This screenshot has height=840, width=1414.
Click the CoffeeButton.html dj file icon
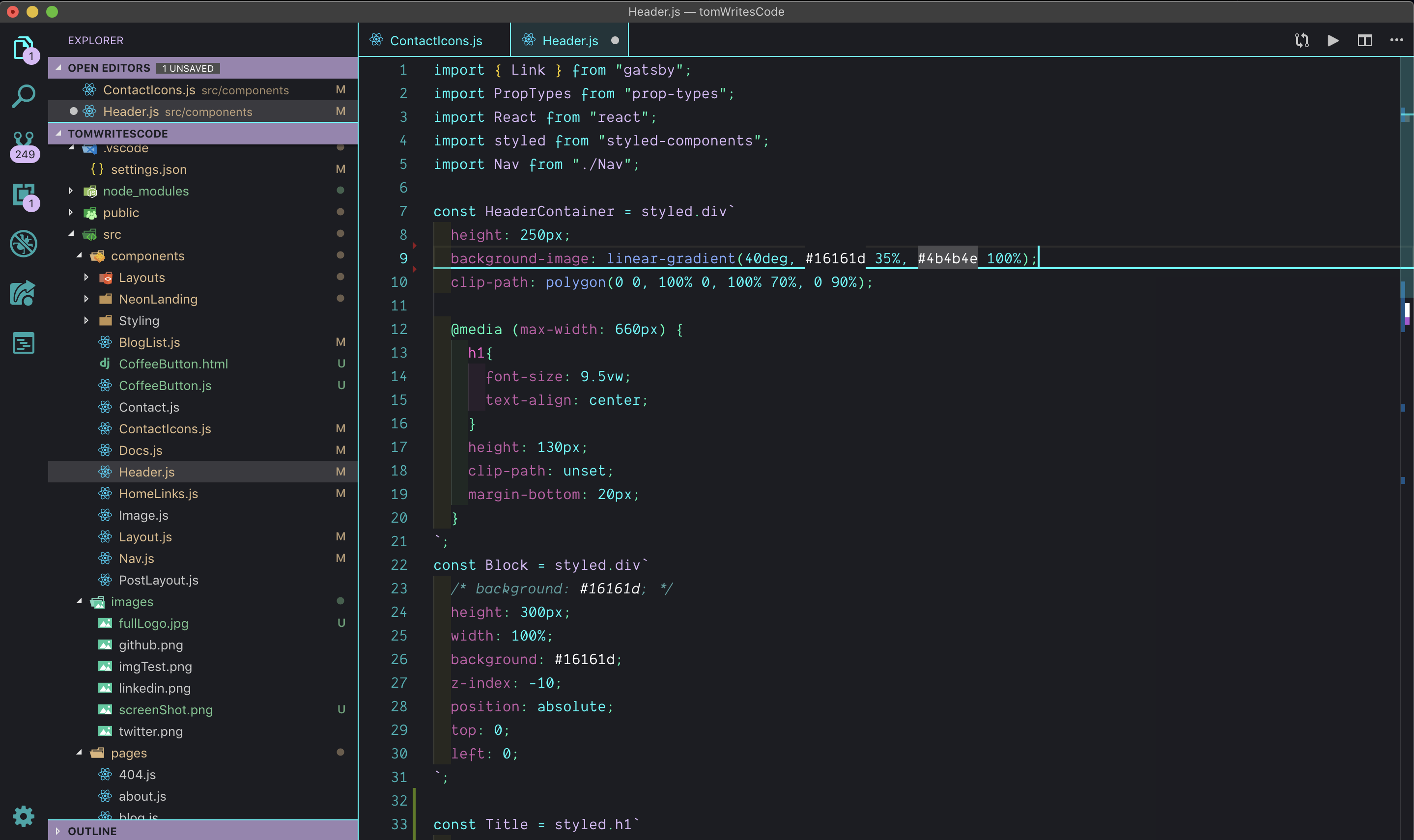pyautogui.click(x=105, y=363)
